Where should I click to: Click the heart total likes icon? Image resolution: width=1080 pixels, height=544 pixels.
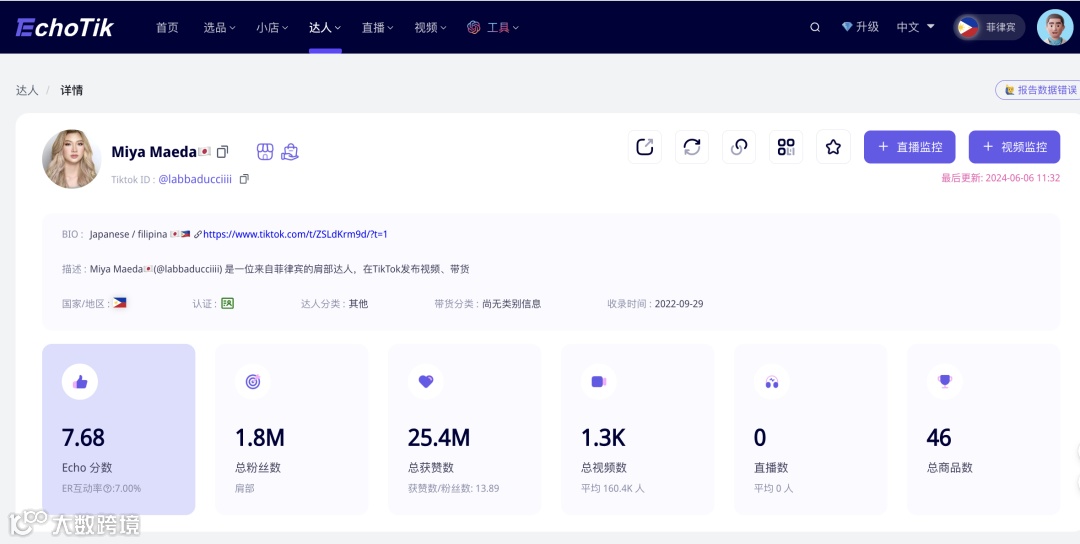click(426, 381)
